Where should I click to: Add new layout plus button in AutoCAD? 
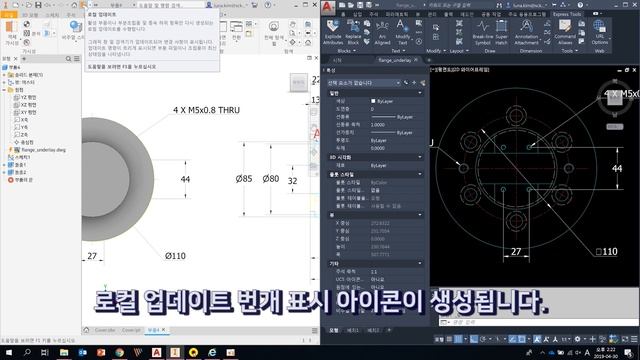(389, 330)
